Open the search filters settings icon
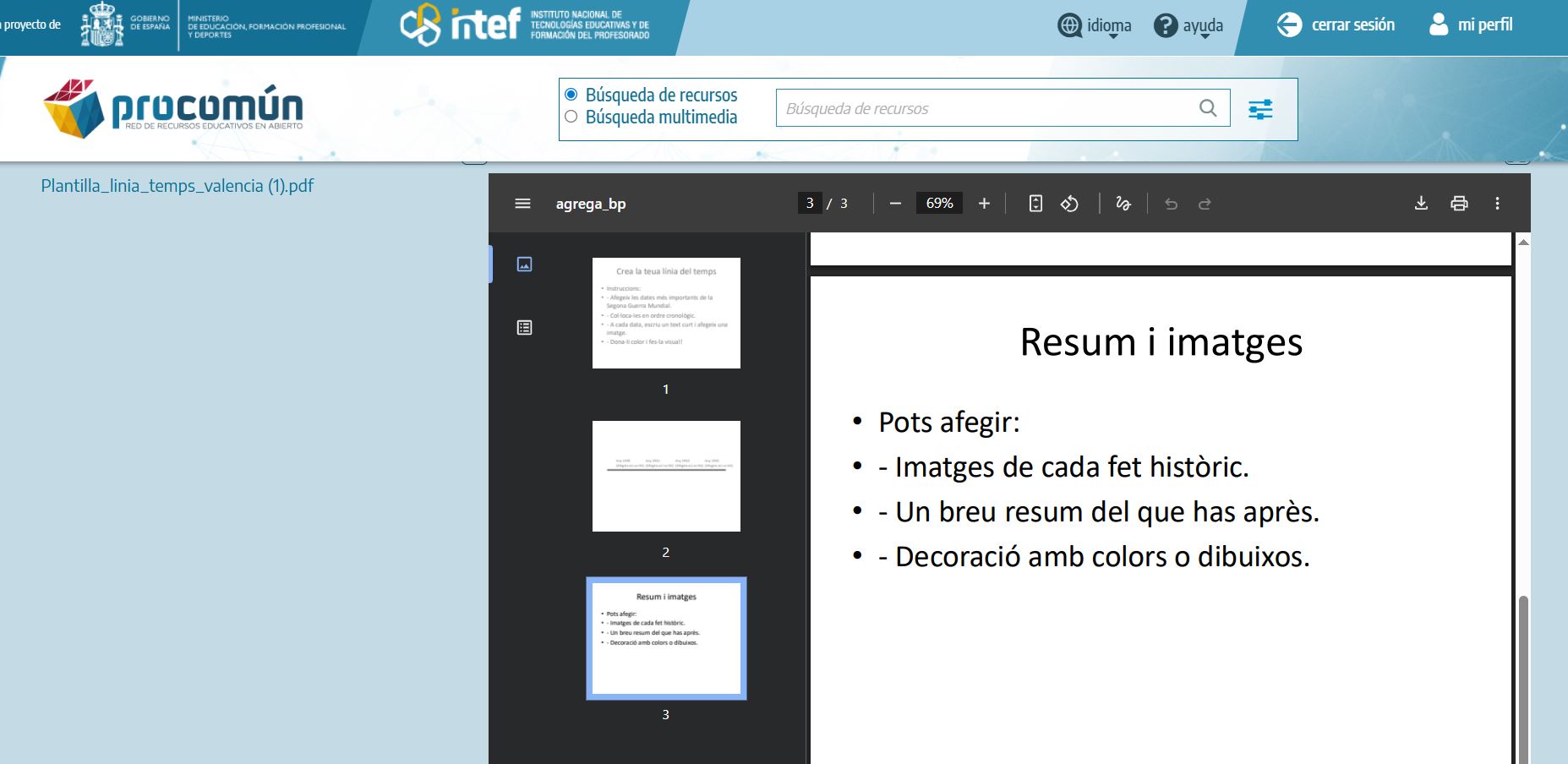1568x764 pixels. coord(1261,109)
